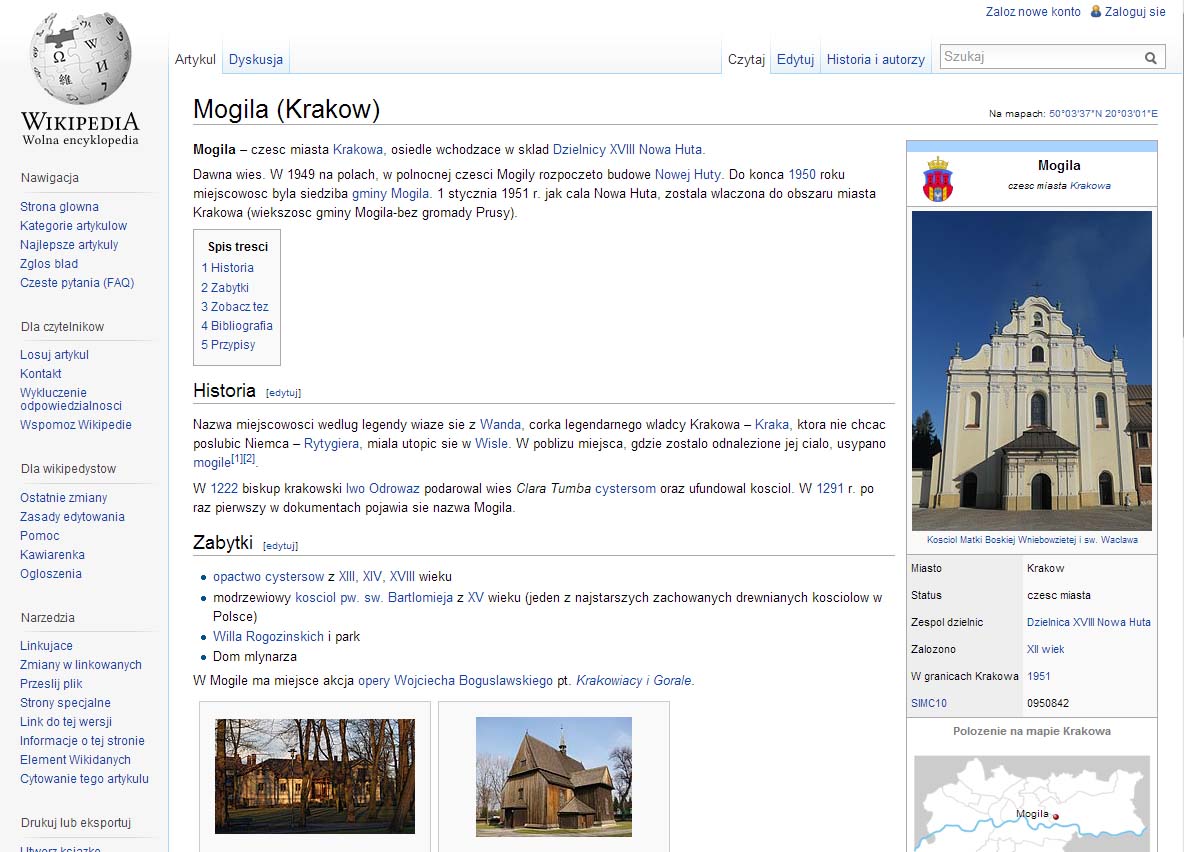Open the Wykluczenie odpowiedzialnosci link
The height and width of the screenshot is (852, 1184).
point(71,399)
